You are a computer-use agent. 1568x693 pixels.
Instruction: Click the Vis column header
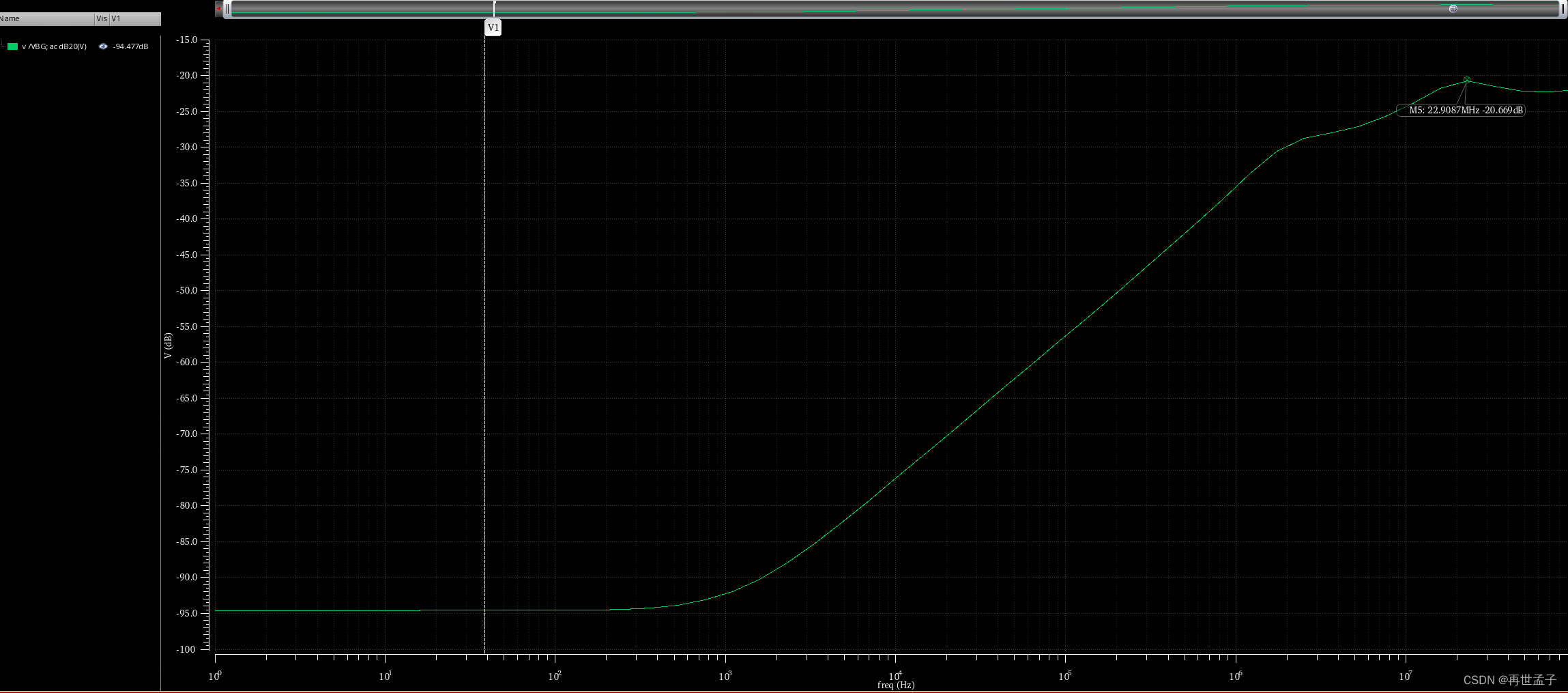point(102,18)
